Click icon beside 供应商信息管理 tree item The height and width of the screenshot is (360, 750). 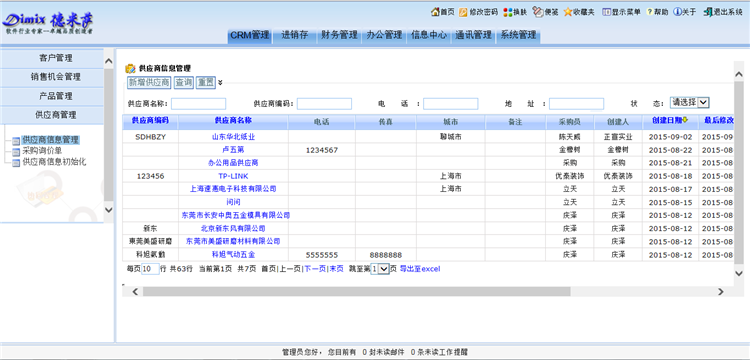point(16,141)
